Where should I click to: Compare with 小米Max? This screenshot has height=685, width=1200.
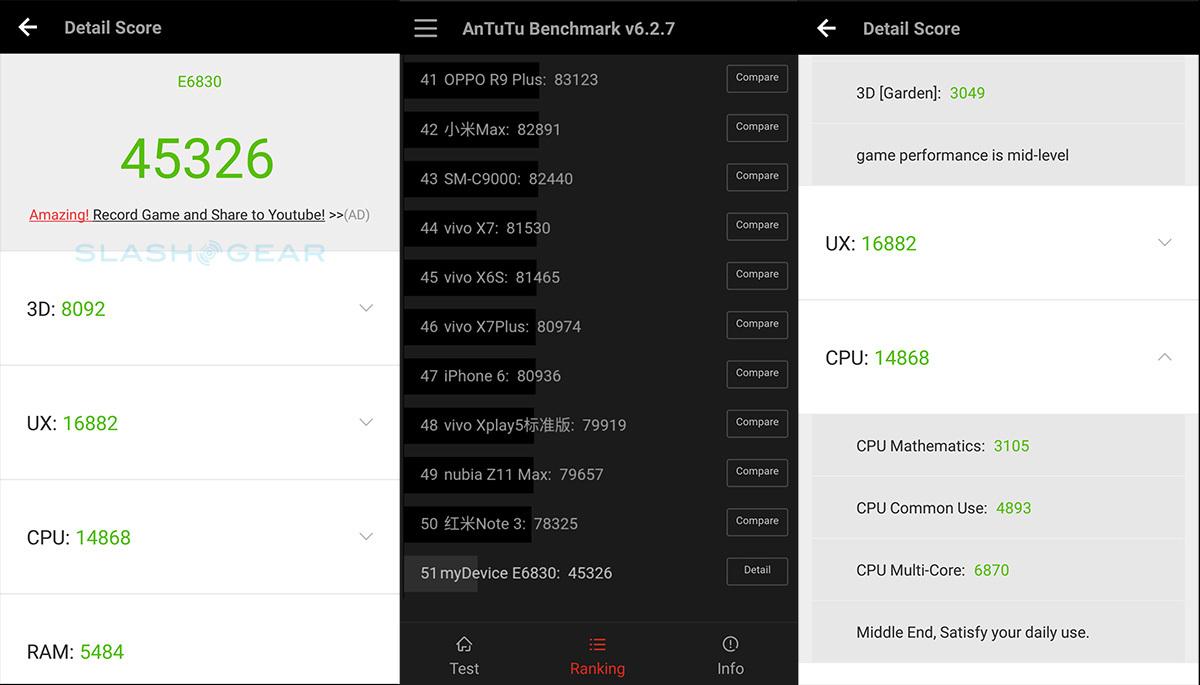tap(757, 127)
